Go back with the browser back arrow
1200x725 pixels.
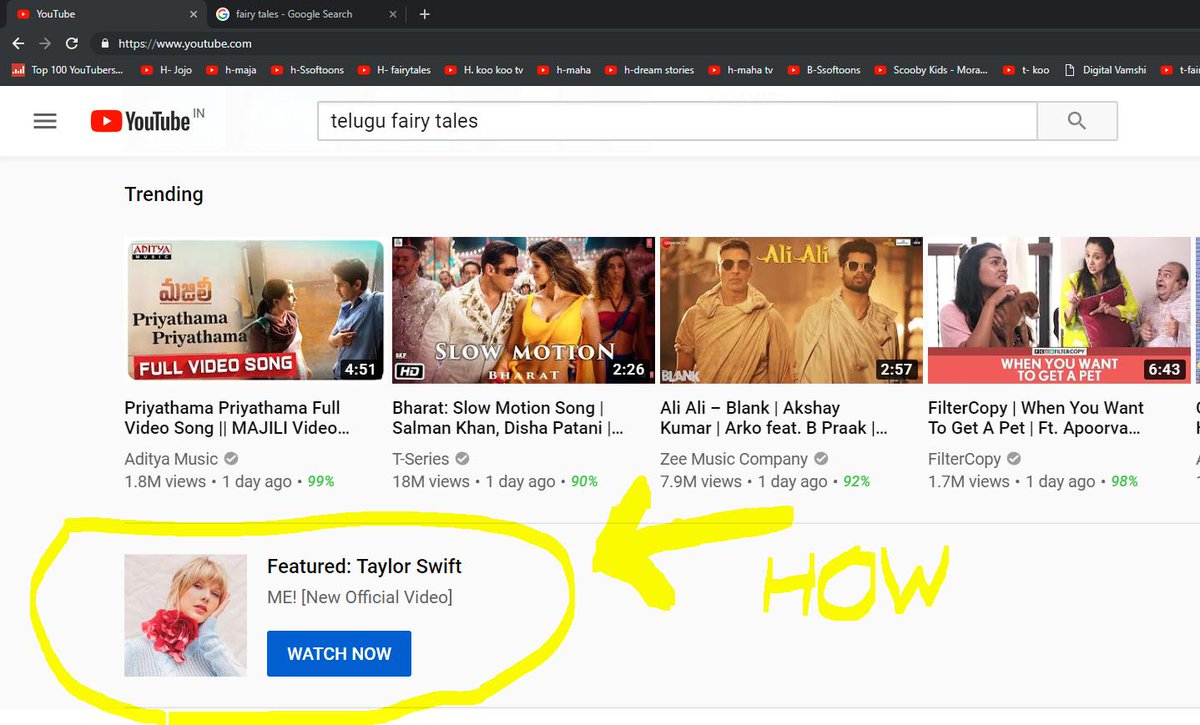pyautogui.click(x=18, y=43)
